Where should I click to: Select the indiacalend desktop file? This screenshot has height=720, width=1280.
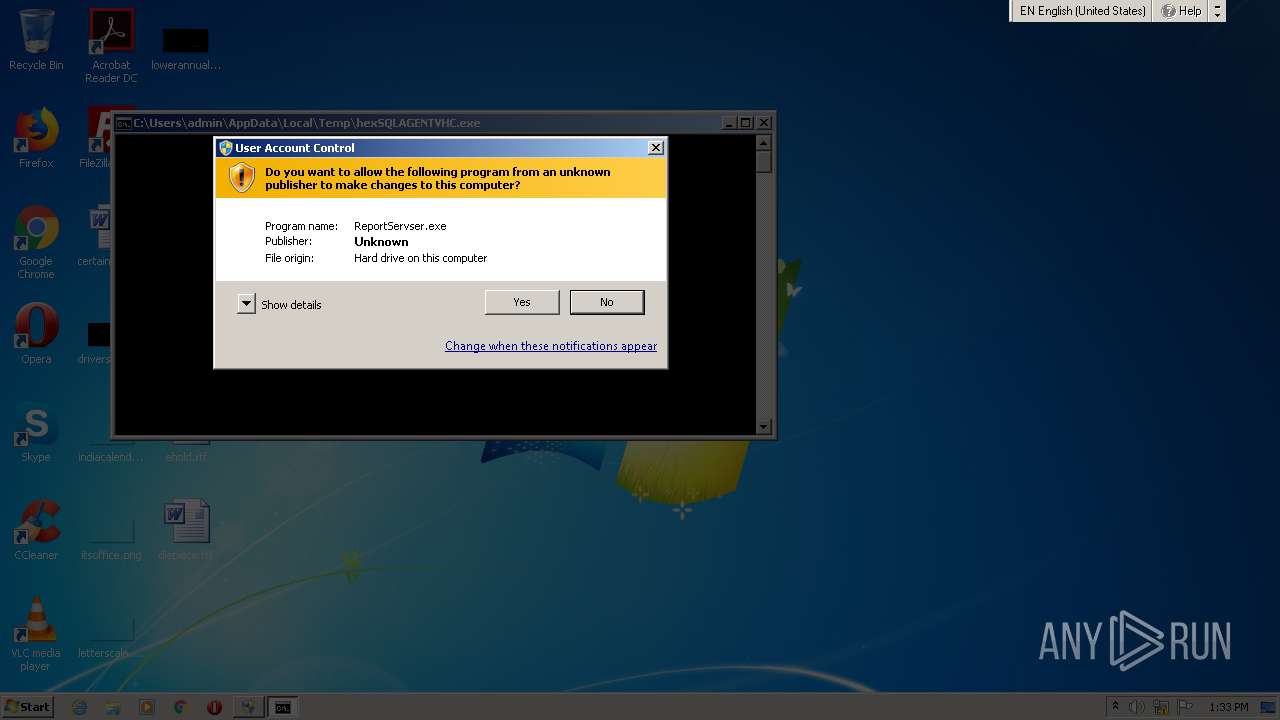click(111, 448)
